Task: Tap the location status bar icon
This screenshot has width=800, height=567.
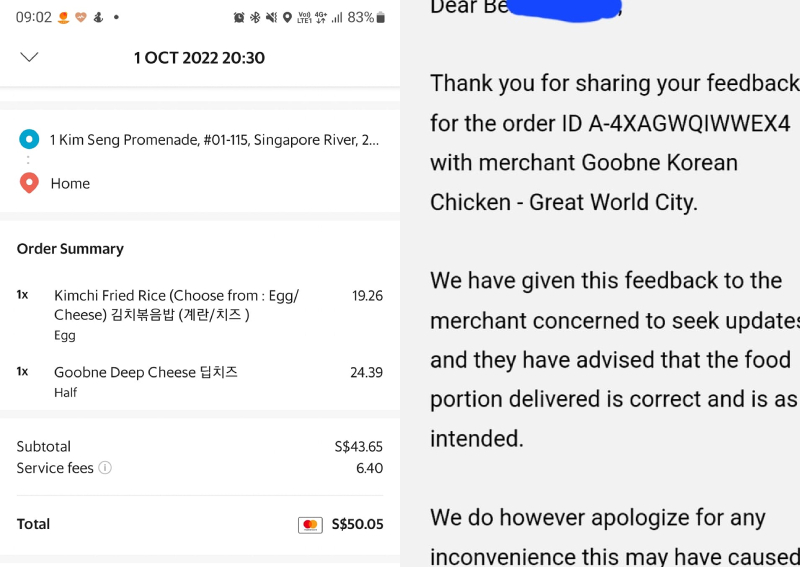Action: 287,18
